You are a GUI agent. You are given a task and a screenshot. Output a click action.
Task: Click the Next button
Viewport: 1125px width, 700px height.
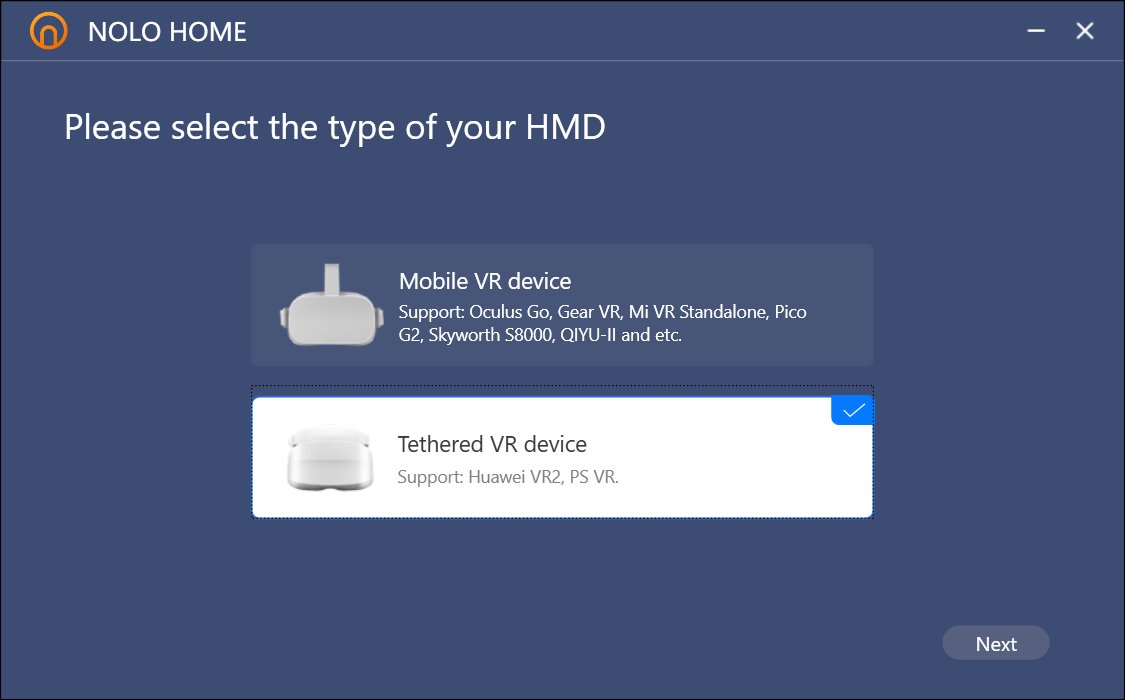point(996,643)
